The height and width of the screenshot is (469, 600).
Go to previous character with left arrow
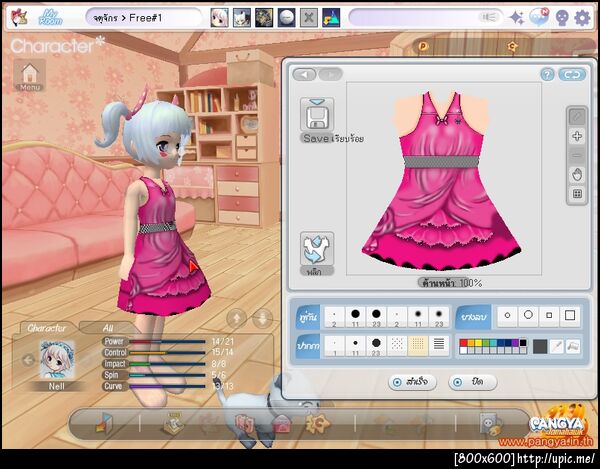[x=28, y=360]
